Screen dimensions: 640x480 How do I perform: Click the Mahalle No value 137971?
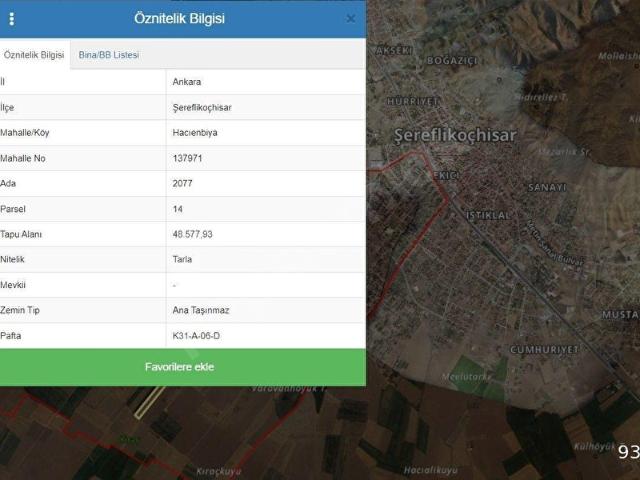[187, 158]
